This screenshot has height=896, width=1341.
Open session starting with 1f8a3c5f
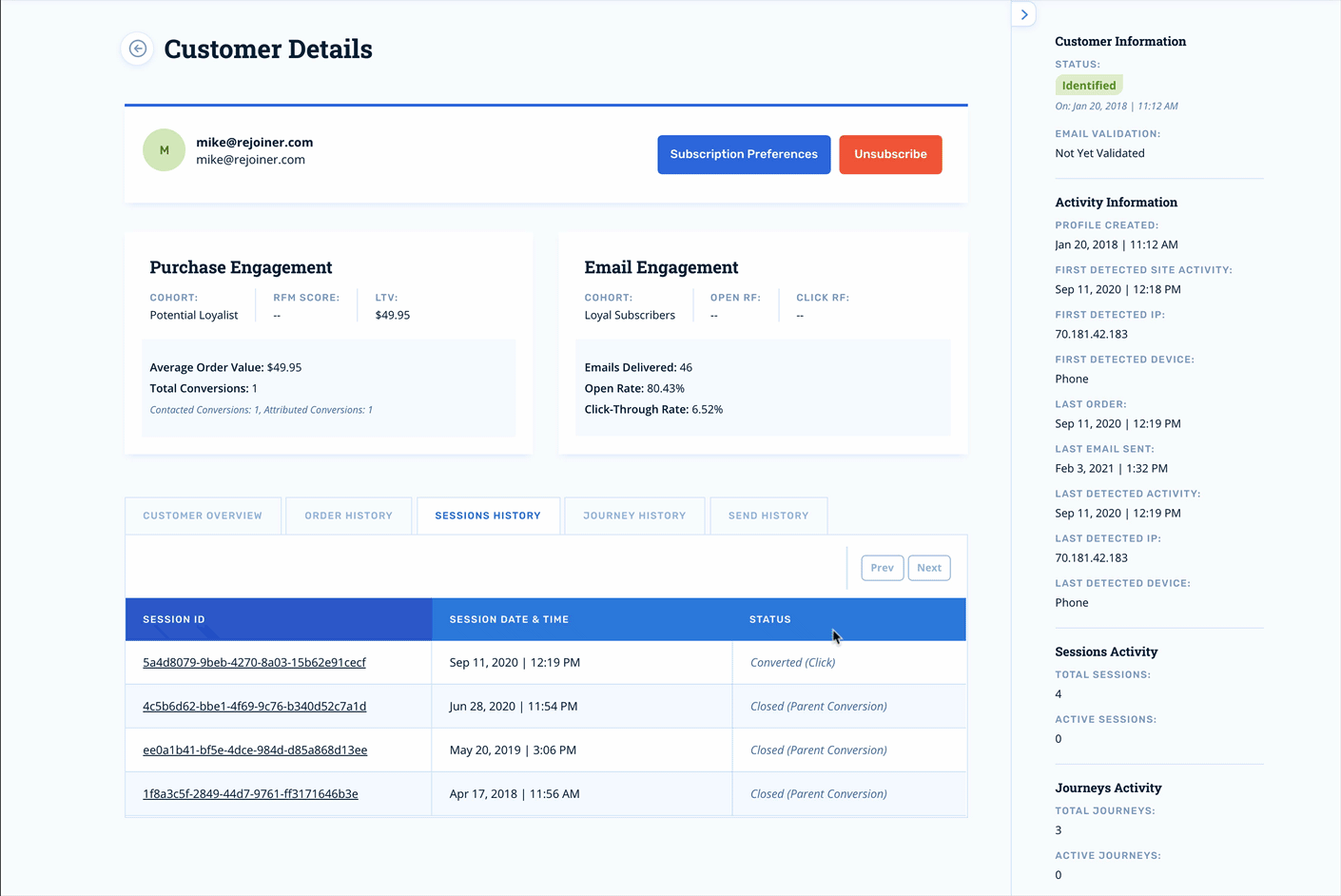click(250, 793)
